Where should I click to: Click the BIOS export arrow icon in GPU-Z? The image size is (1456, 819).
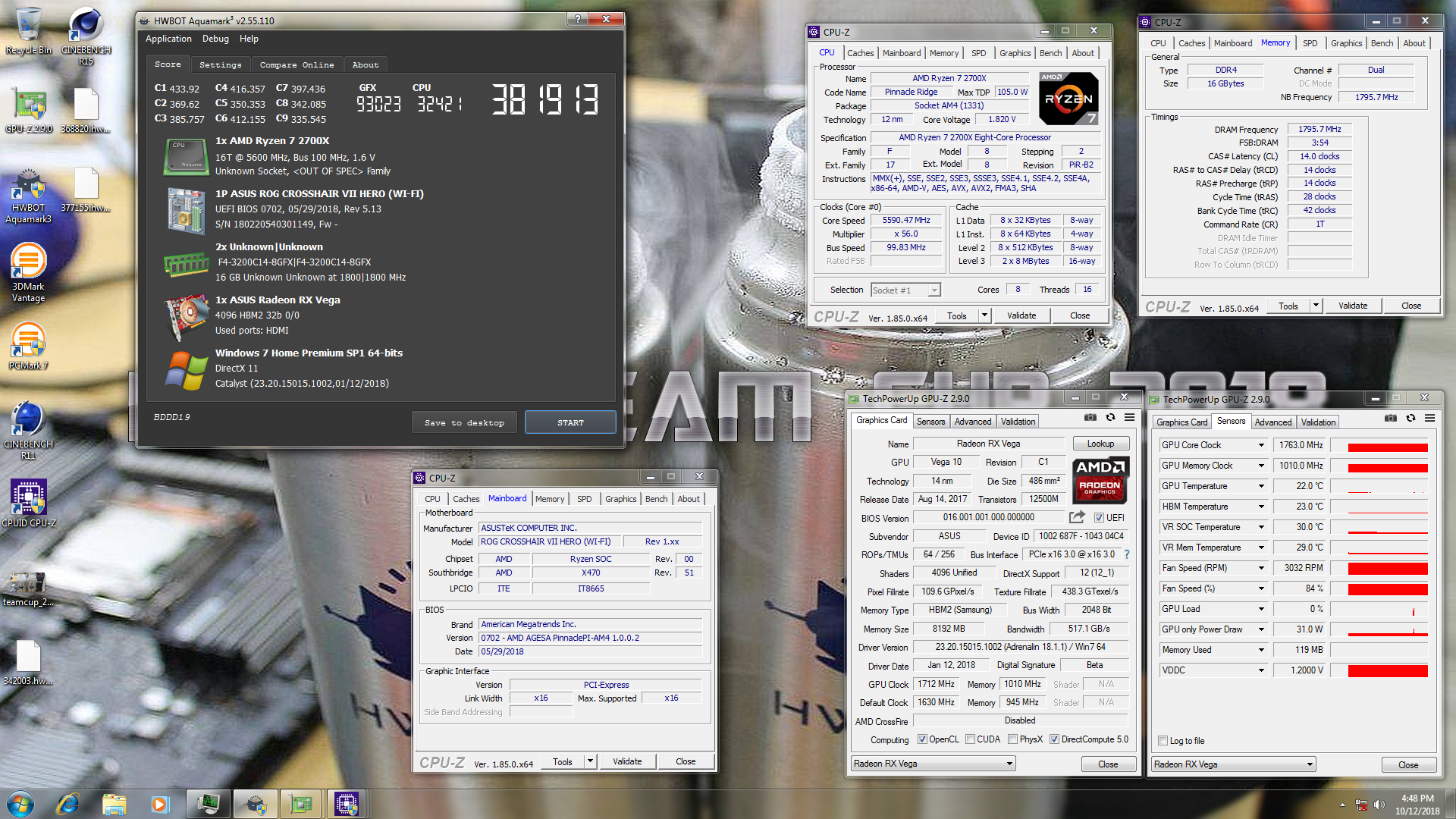pyautogui.click(x=1077, y=517)
